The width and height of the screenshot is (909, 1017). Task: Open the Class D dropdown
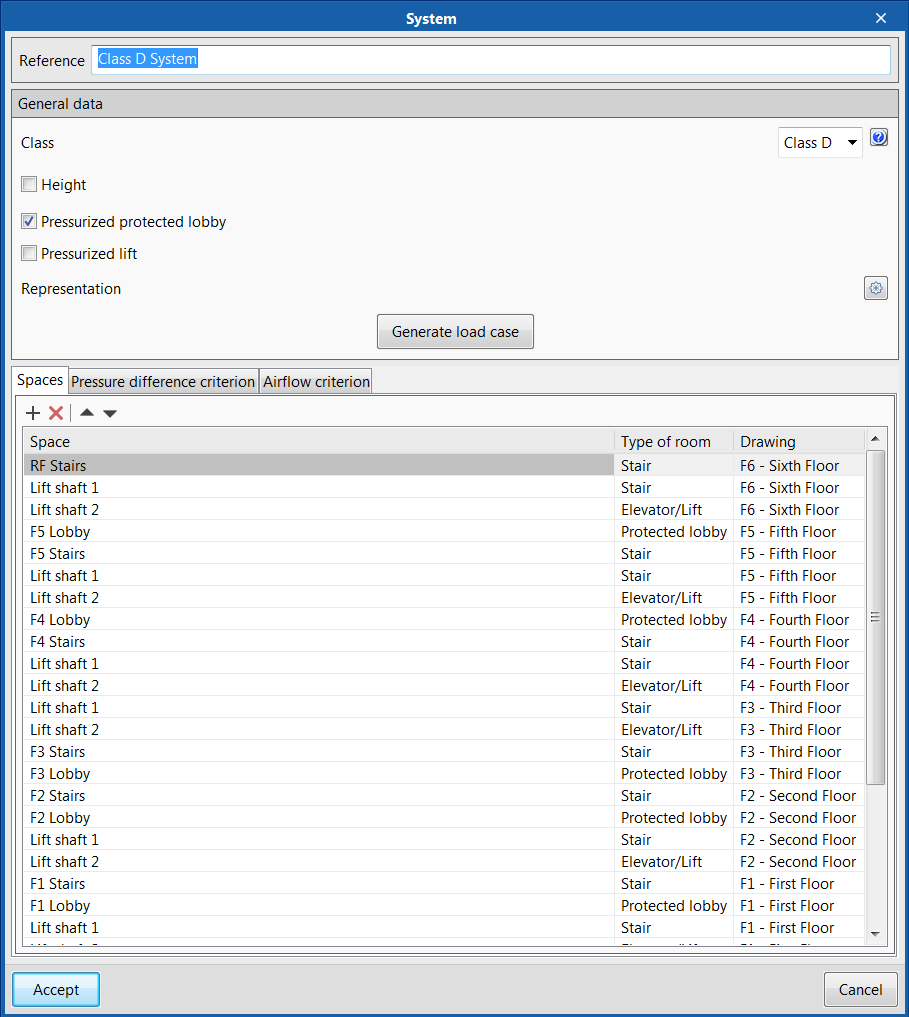[x=820, y=143]
